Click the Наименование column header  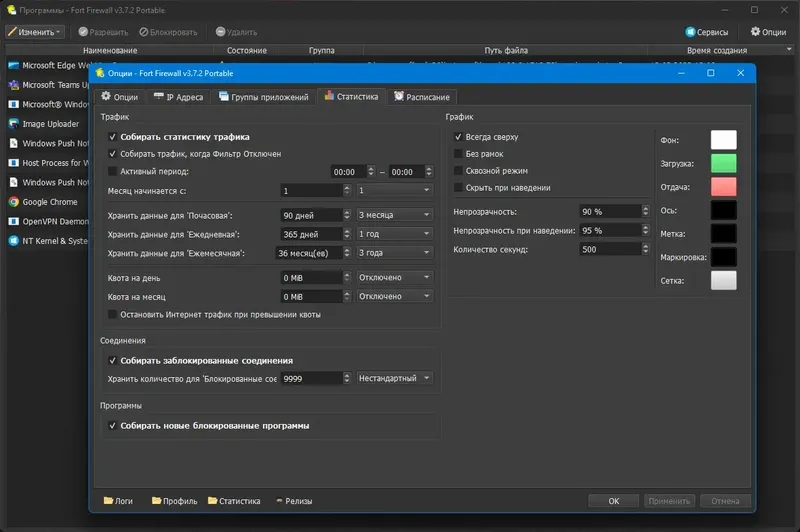110,50
